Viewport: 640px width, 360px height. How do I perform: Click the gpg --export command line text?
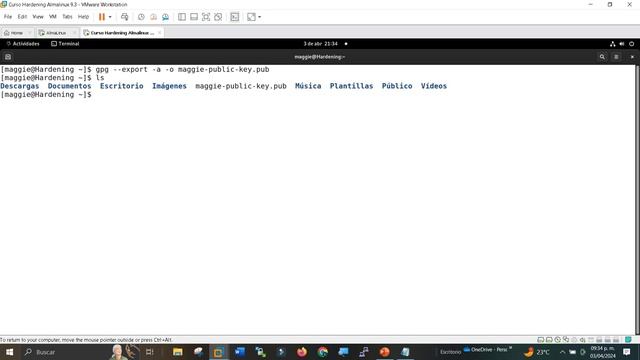182,69
